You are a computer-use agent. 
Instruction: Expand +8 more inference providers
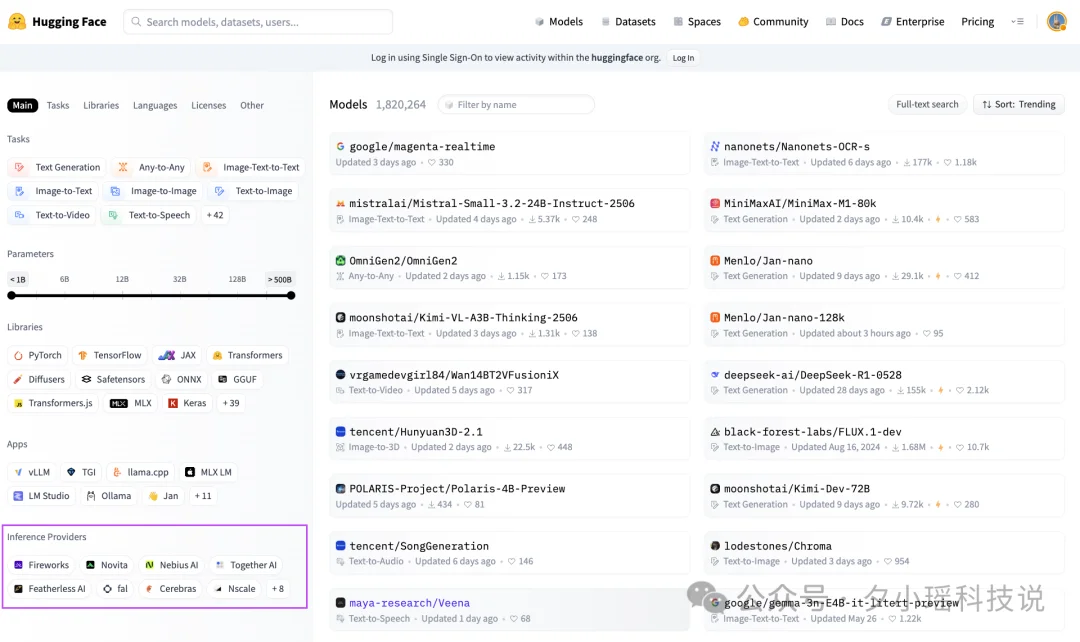(278, 589)
